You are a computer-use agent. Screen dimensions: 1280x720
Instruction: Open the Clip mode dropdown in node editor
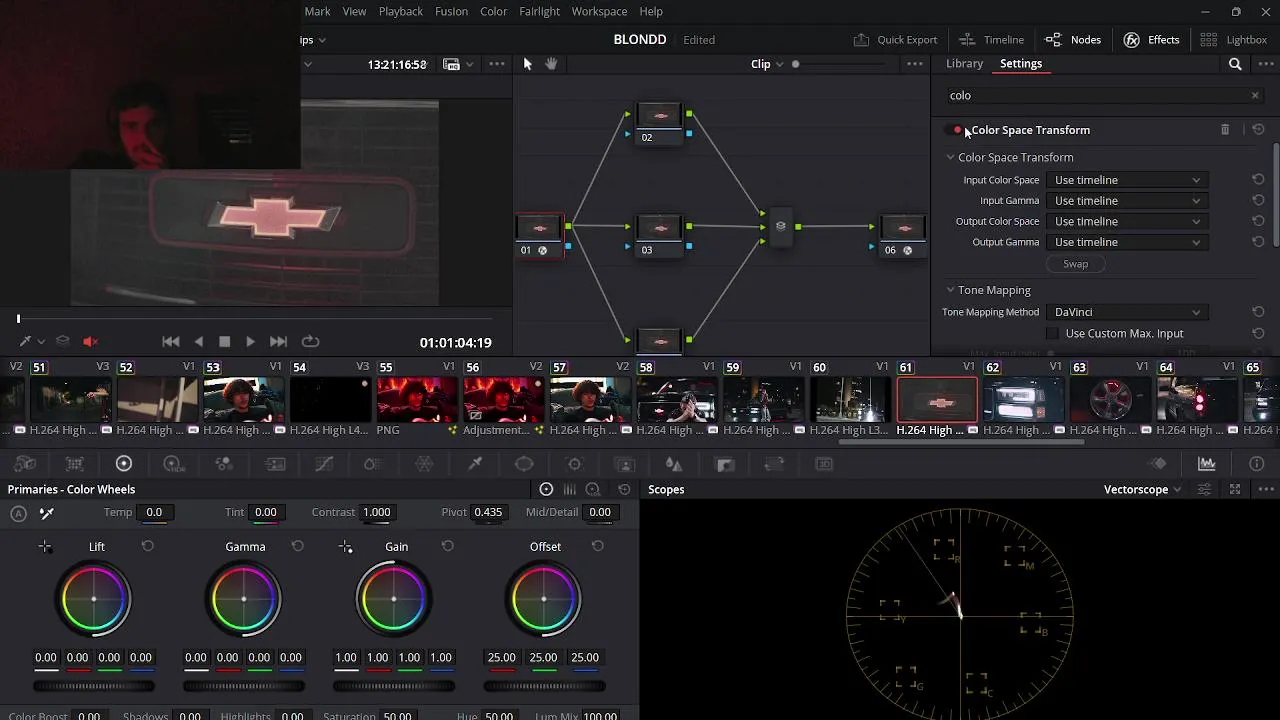[x=767, y=64]
